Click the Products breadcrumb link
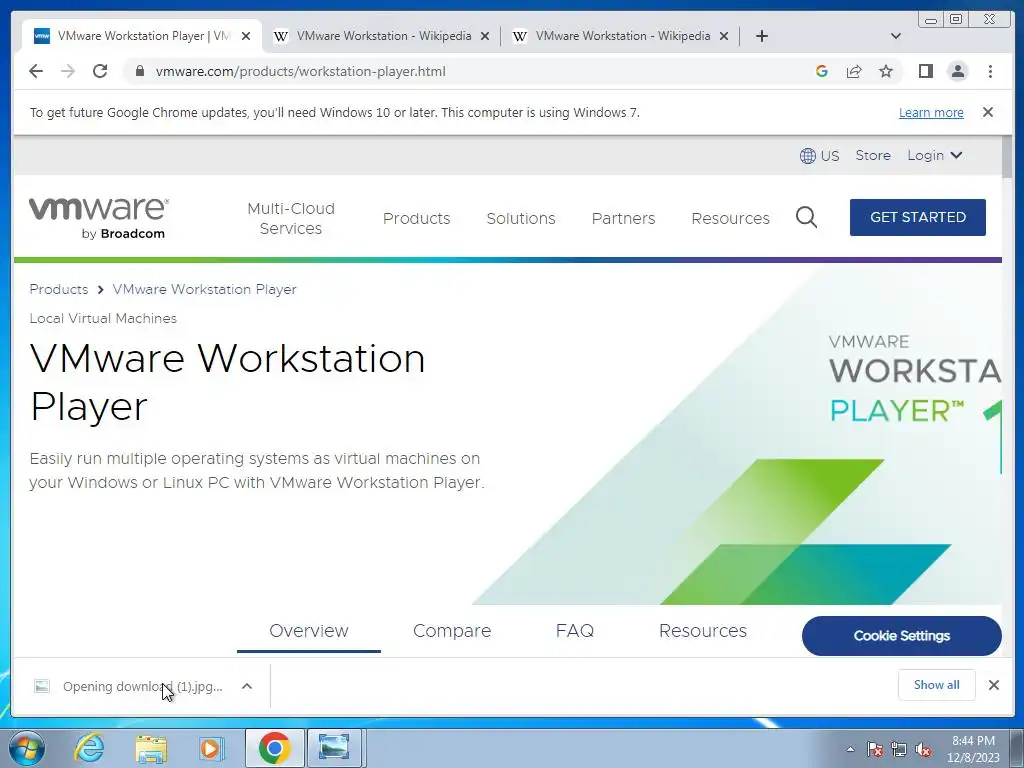Image resolution: width=1024 pixels, height=768 pixels. (59, 289)
